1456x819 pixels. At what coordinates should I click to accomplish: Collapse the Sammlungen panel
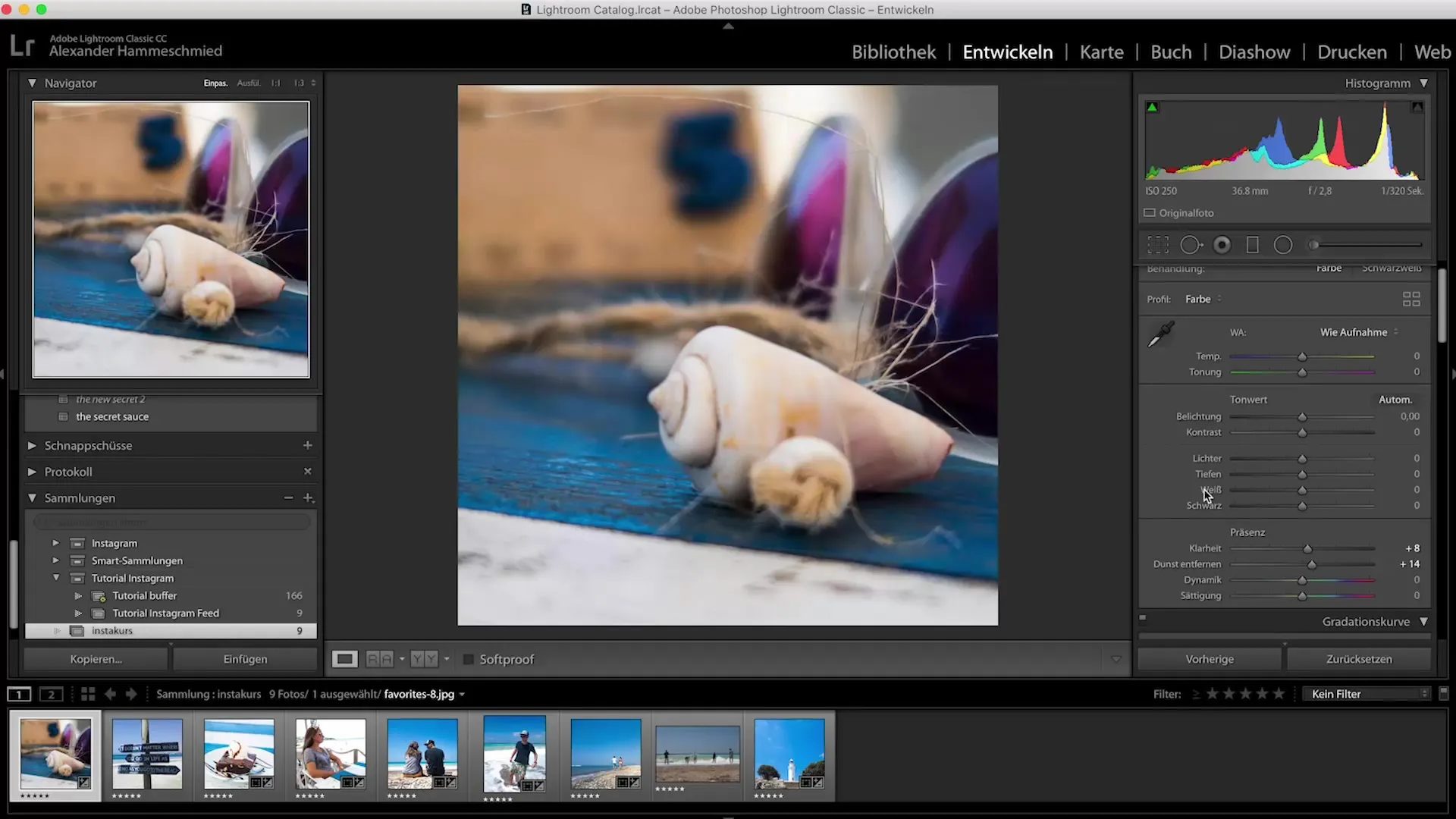click(32, 497)
